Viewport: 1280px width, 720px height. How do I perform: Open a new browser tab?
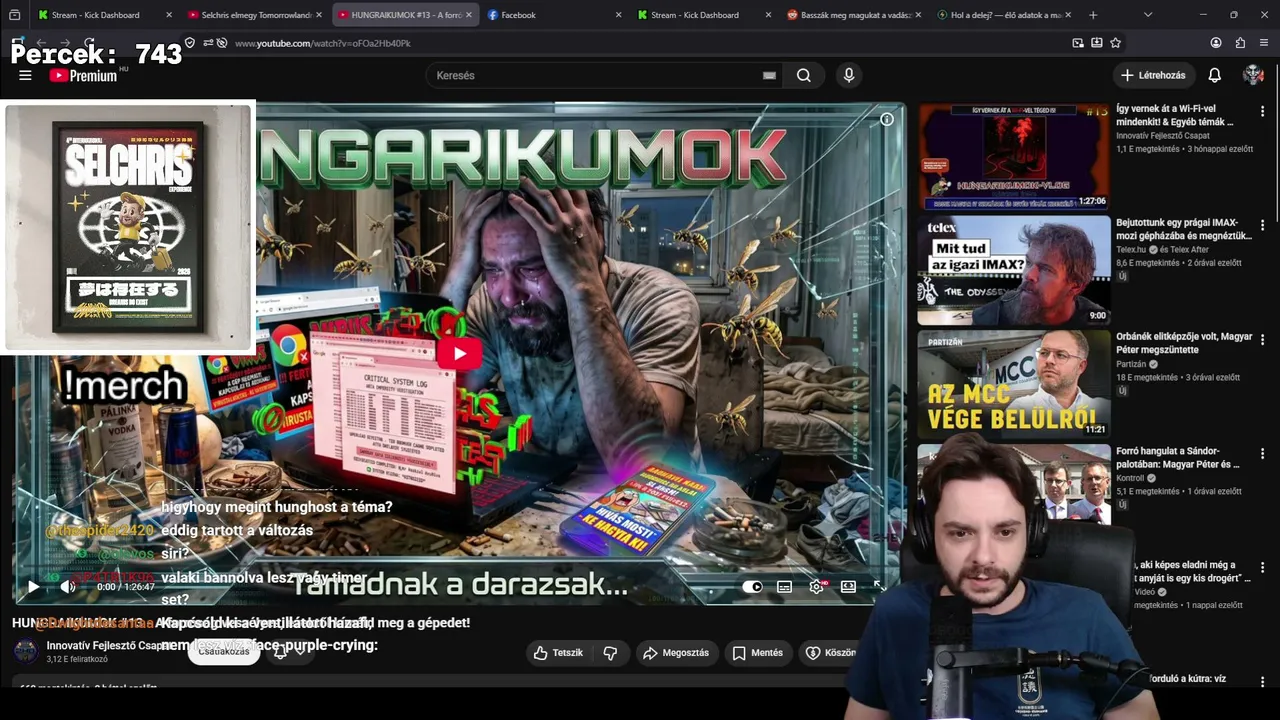pos(1093,15)
